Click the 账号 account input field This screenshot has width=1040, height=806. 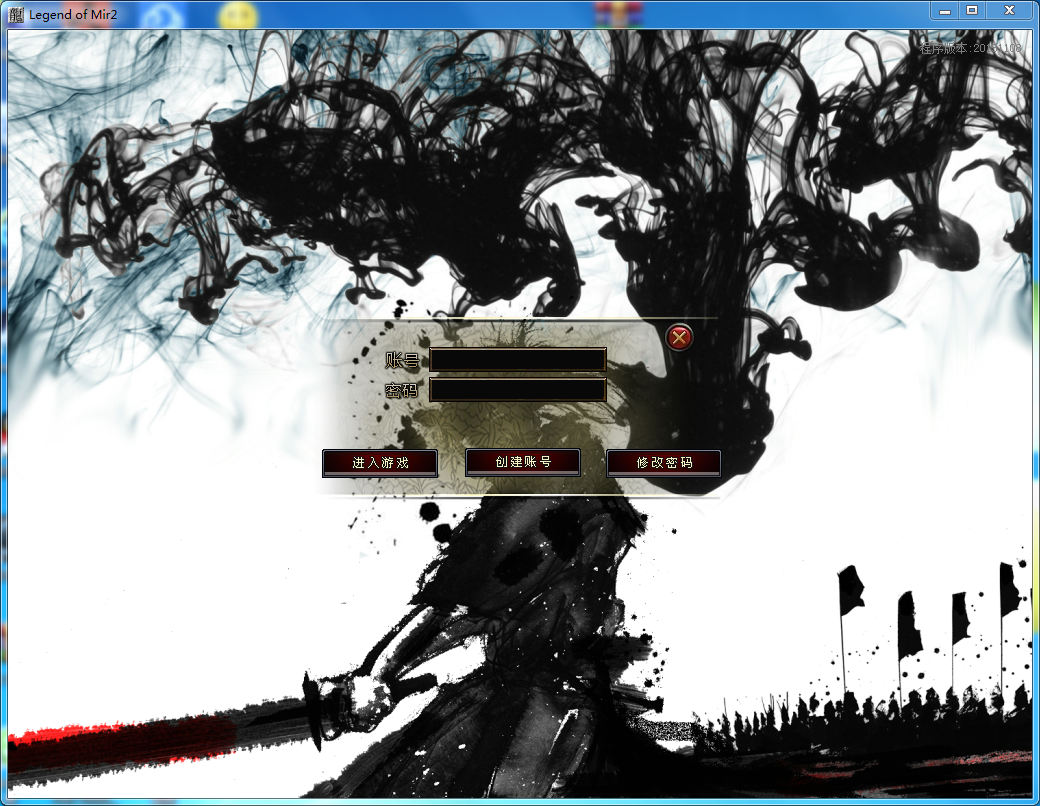(x=518, y=360)
